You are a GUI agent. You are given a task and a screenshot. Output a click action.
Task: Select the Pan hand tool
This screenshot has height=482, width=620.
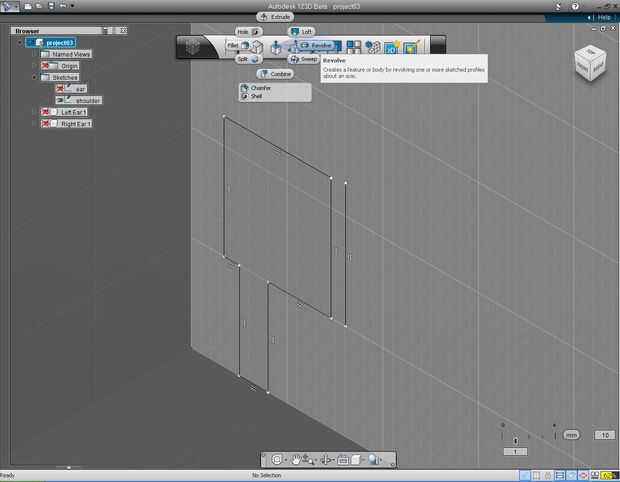[x=296, y=459]
